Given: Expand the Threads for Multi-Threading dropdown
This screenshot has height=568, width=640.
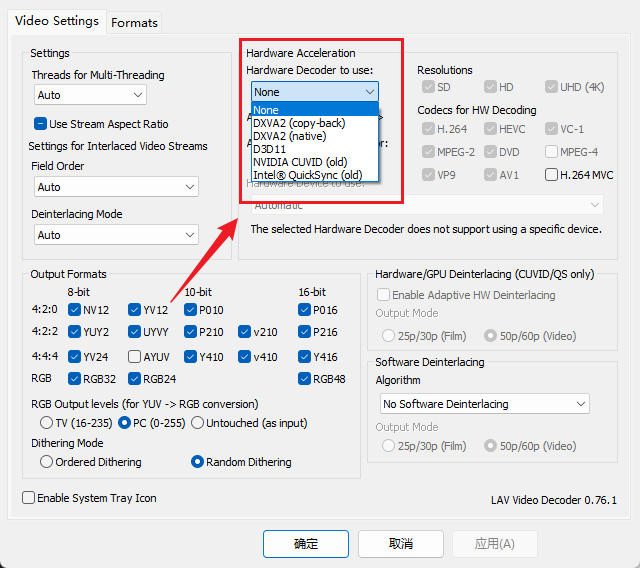Looking at the screenshot, I should (x=89, y=95).
